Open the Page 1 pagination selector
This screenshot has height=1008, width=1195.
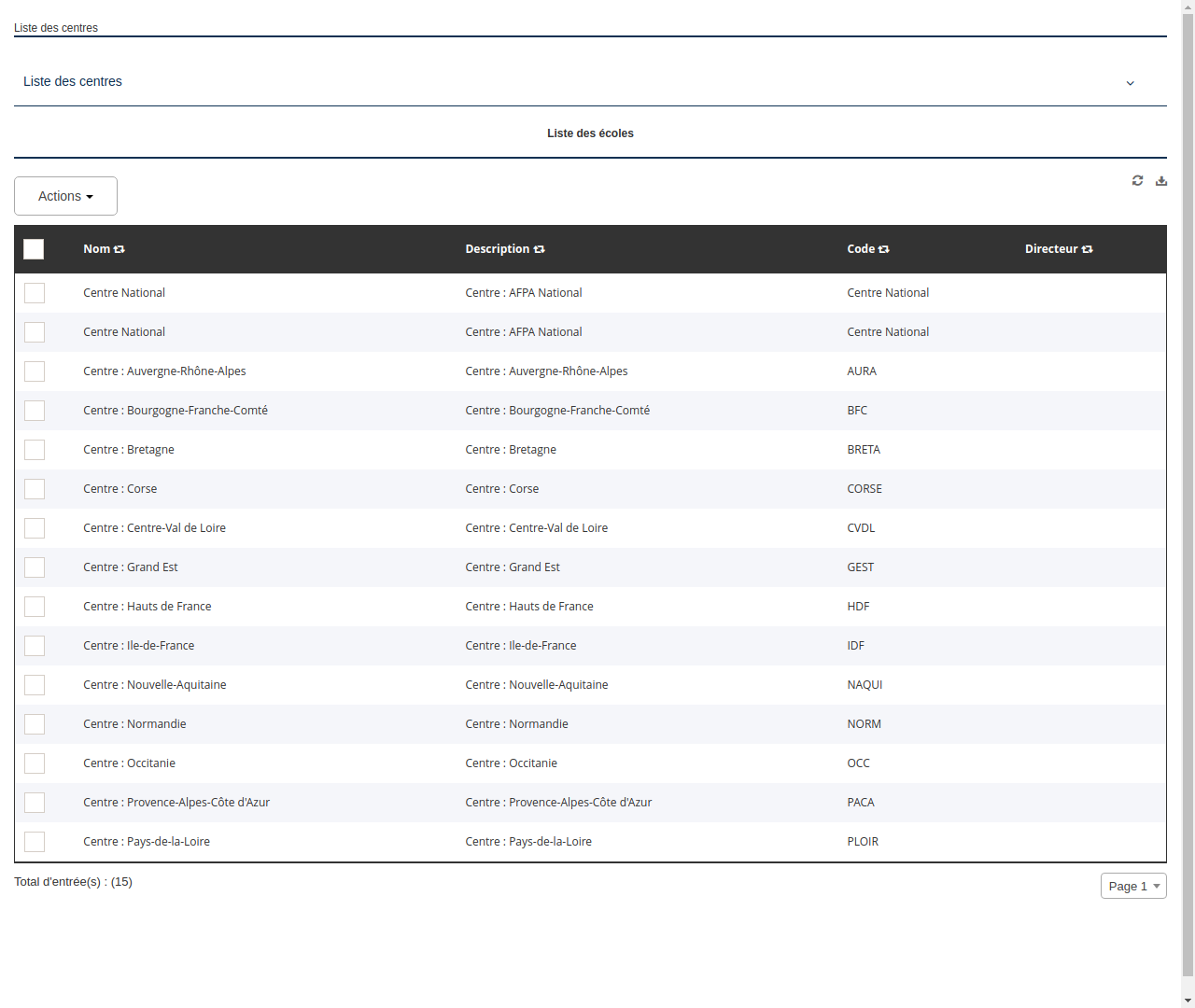1133,885
